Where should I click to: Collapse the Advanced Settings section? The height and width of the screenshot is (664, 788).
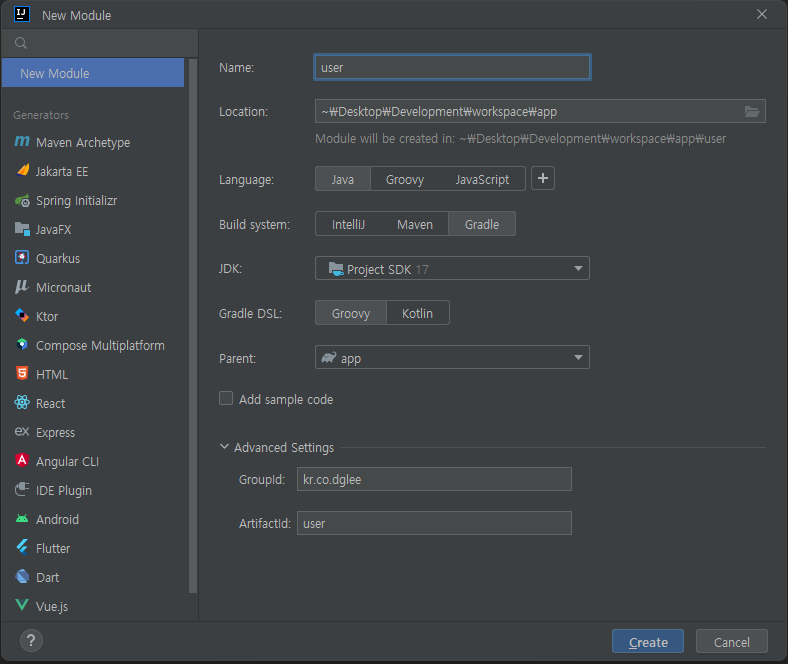224,447
